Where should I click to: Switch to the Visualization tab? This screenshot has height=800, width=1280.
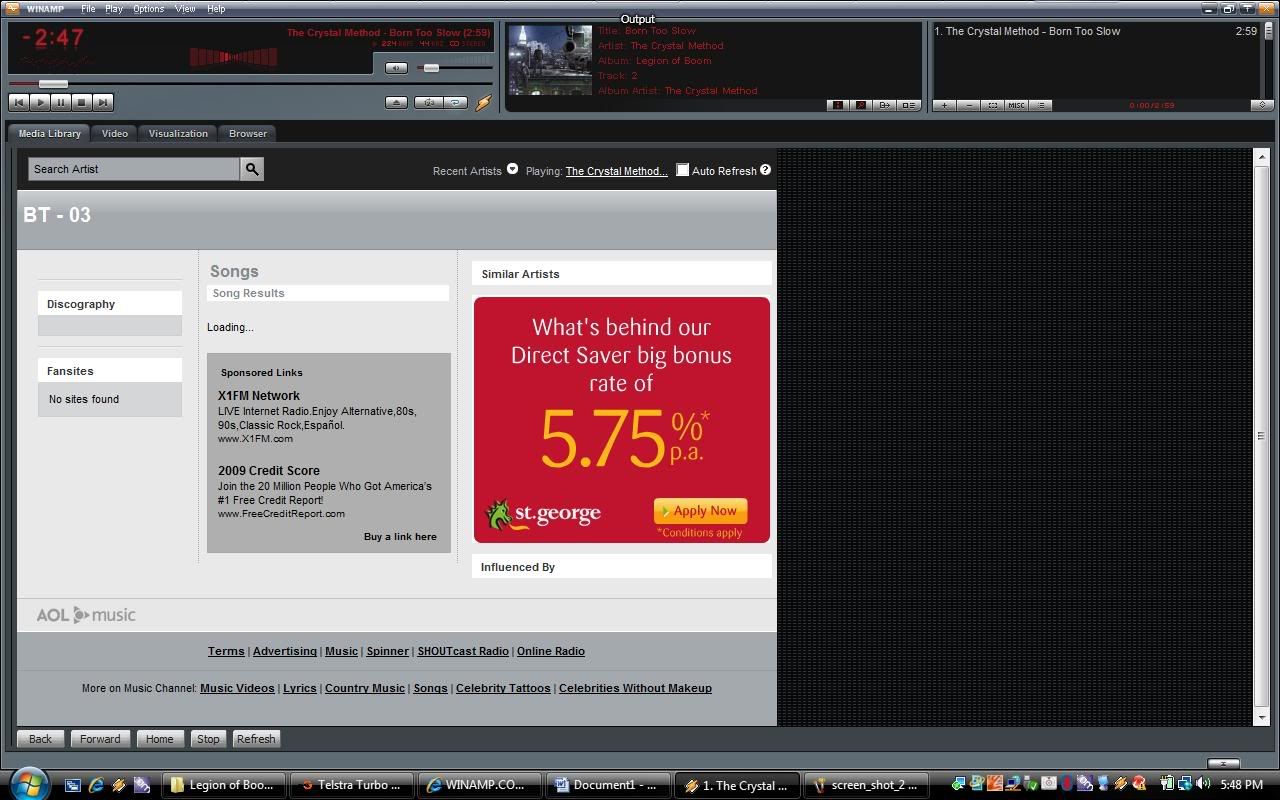(x=178, y=133)
